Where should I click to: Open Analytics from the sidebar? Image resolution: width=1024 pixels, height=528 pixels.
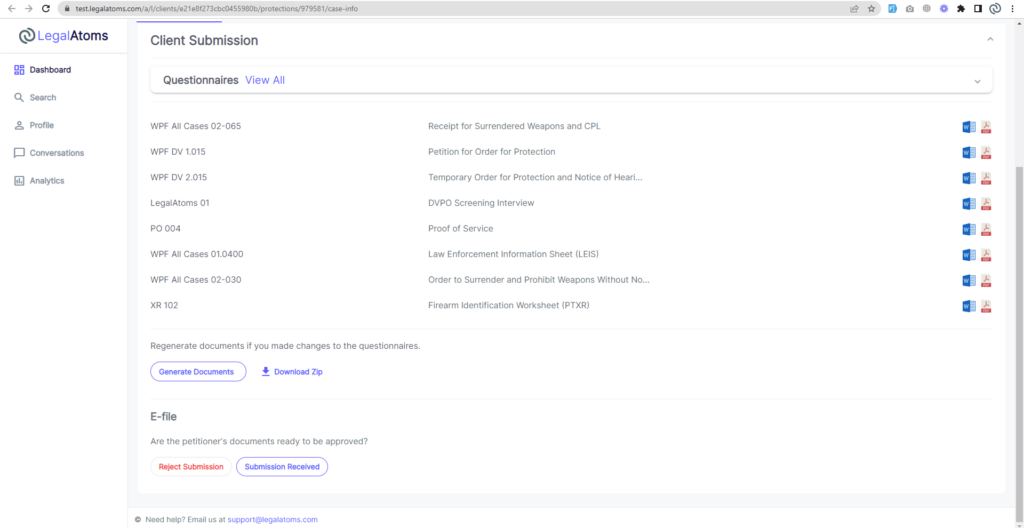click(x=46, y=181)
